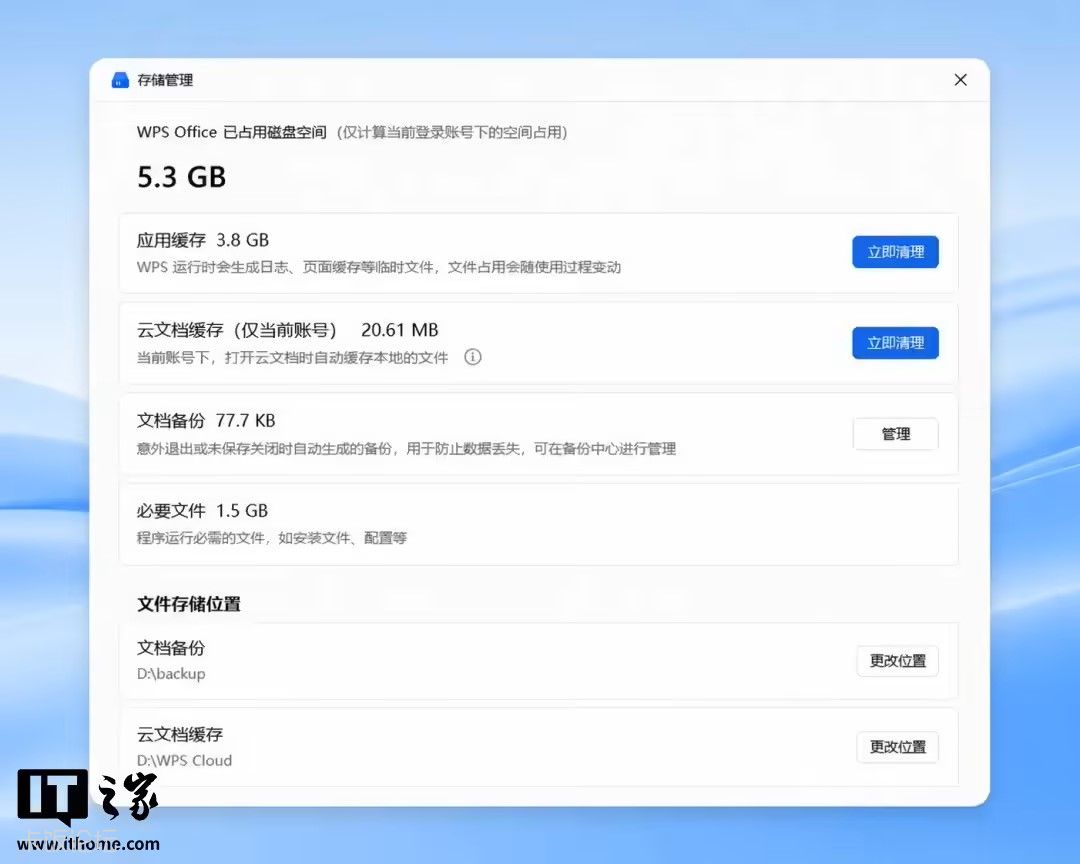Clear the 云文档缓存 with 立即清理
1080x864 pixels.
point(895,342)
